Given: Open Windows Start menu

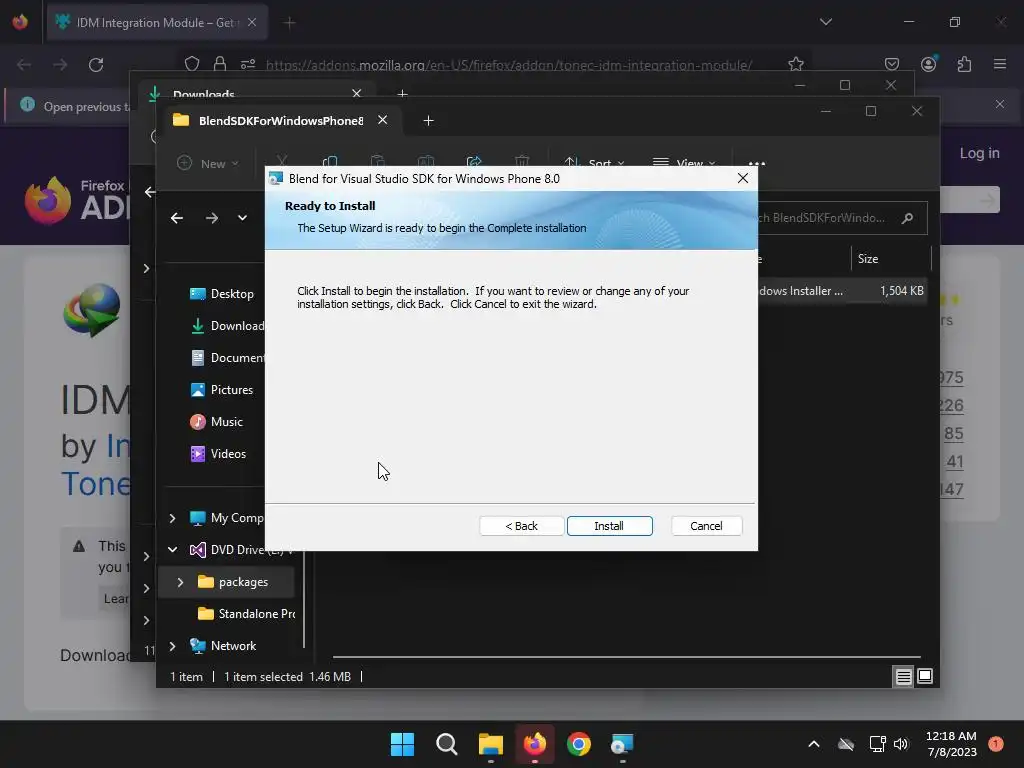Looking at the screenshot, I should click(x=402, y=744).
